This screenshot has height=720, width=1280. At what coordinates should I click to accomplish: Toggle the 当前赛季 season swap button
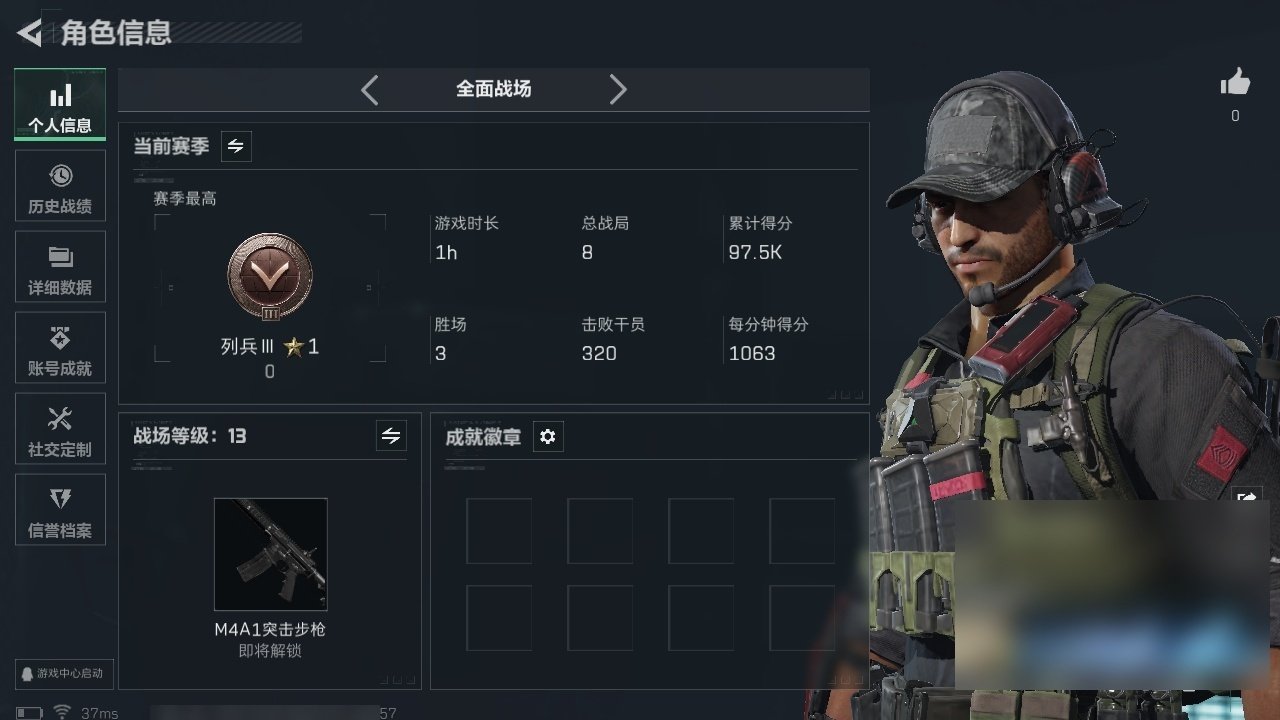coord(236,146)
